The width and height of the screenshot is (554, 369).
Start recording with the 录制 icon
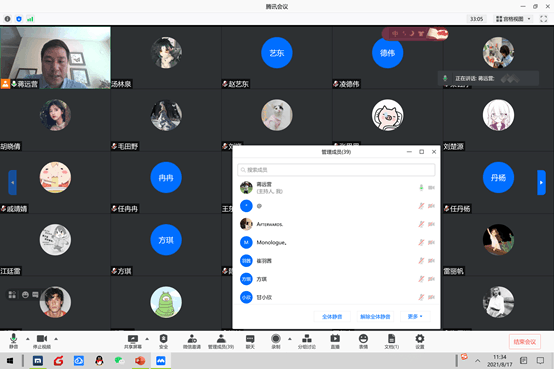276,341
